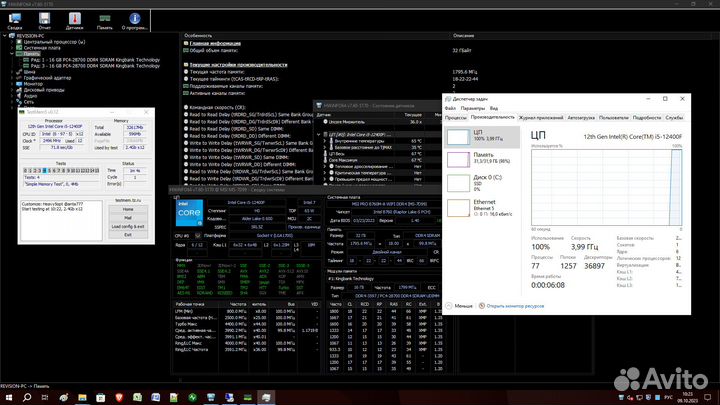Open the О программе info toolbar icon
720x405 pixels.
tap(135, 21)
